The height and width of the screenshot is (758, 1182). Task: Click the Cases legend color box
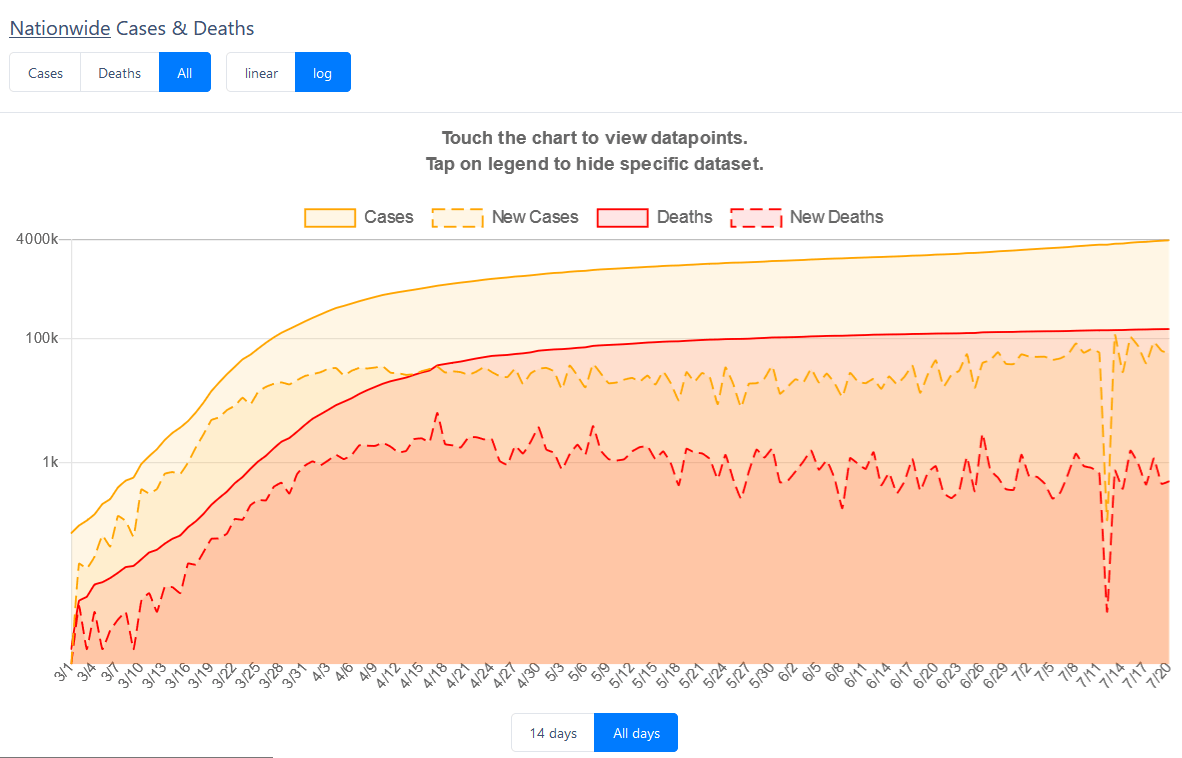click(x=330, y=218)
